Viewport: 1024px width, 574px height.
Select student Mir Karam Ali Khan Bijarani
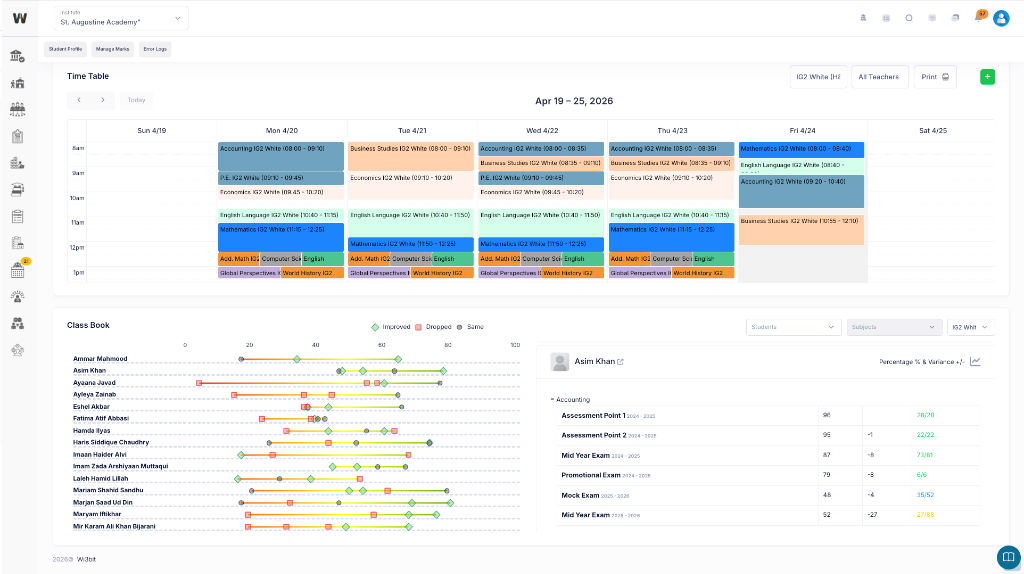point(114,526)
